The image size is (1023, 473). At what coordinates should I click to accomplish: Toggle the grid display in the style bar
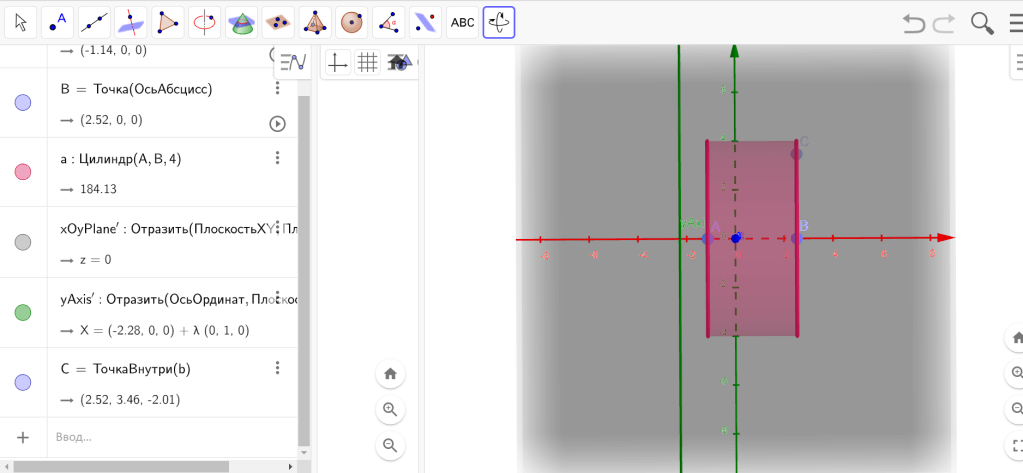[368, 63]
